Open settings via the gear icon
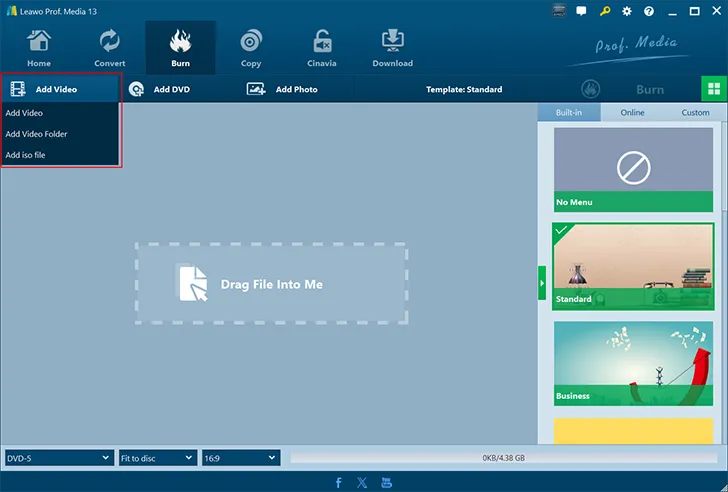728x492 pixels. pyautogui.click(x=627, y=11)
